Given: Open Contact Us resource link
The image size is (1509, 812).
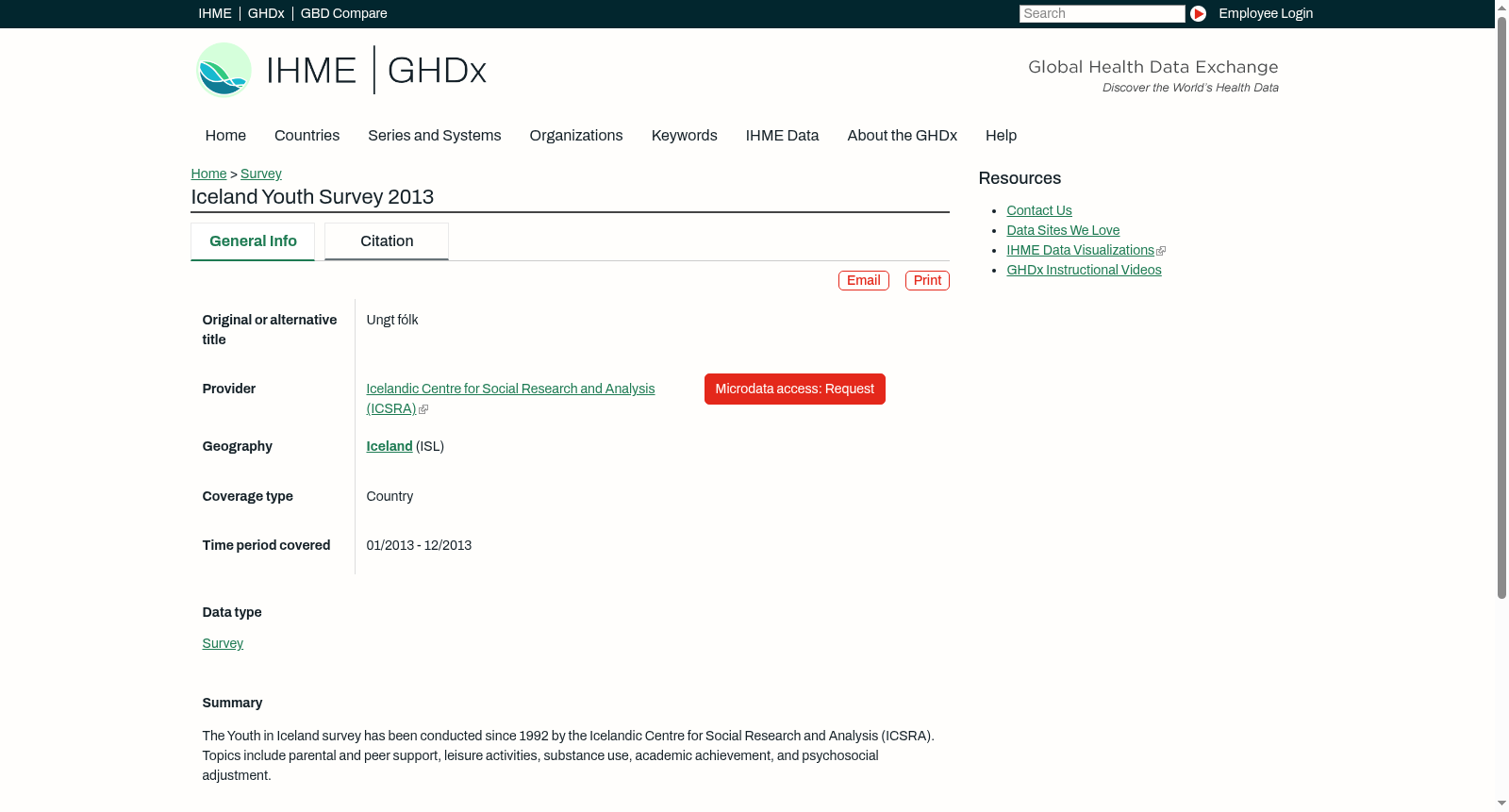Looking at the screenshot, I should click(1039, 210).
